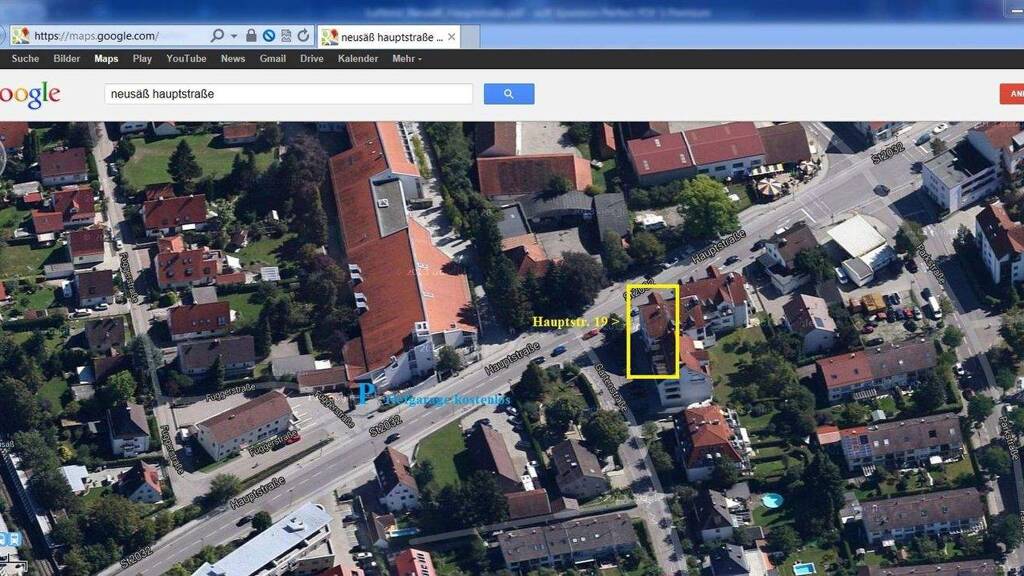Viewport: 1024px width, 576px height.
Task: Click the red button at right of search bar
Action: point(1011,94)
